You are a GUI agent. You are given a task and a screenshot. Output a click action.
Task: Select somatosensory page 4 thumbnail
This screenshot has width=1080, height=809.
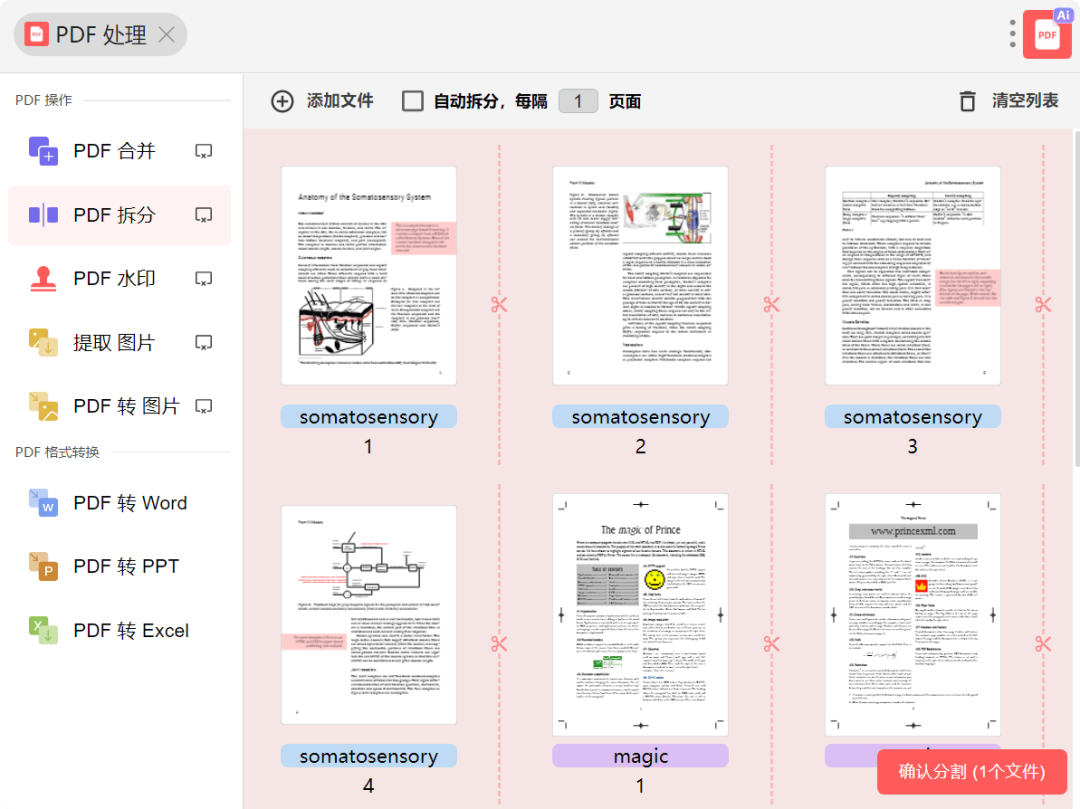click(369, 615)
